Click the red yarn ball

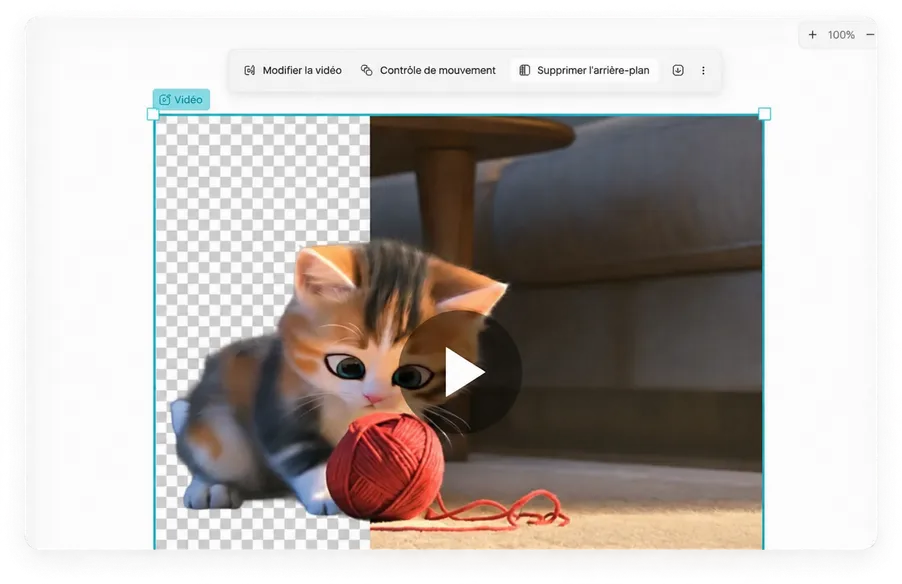385,466
